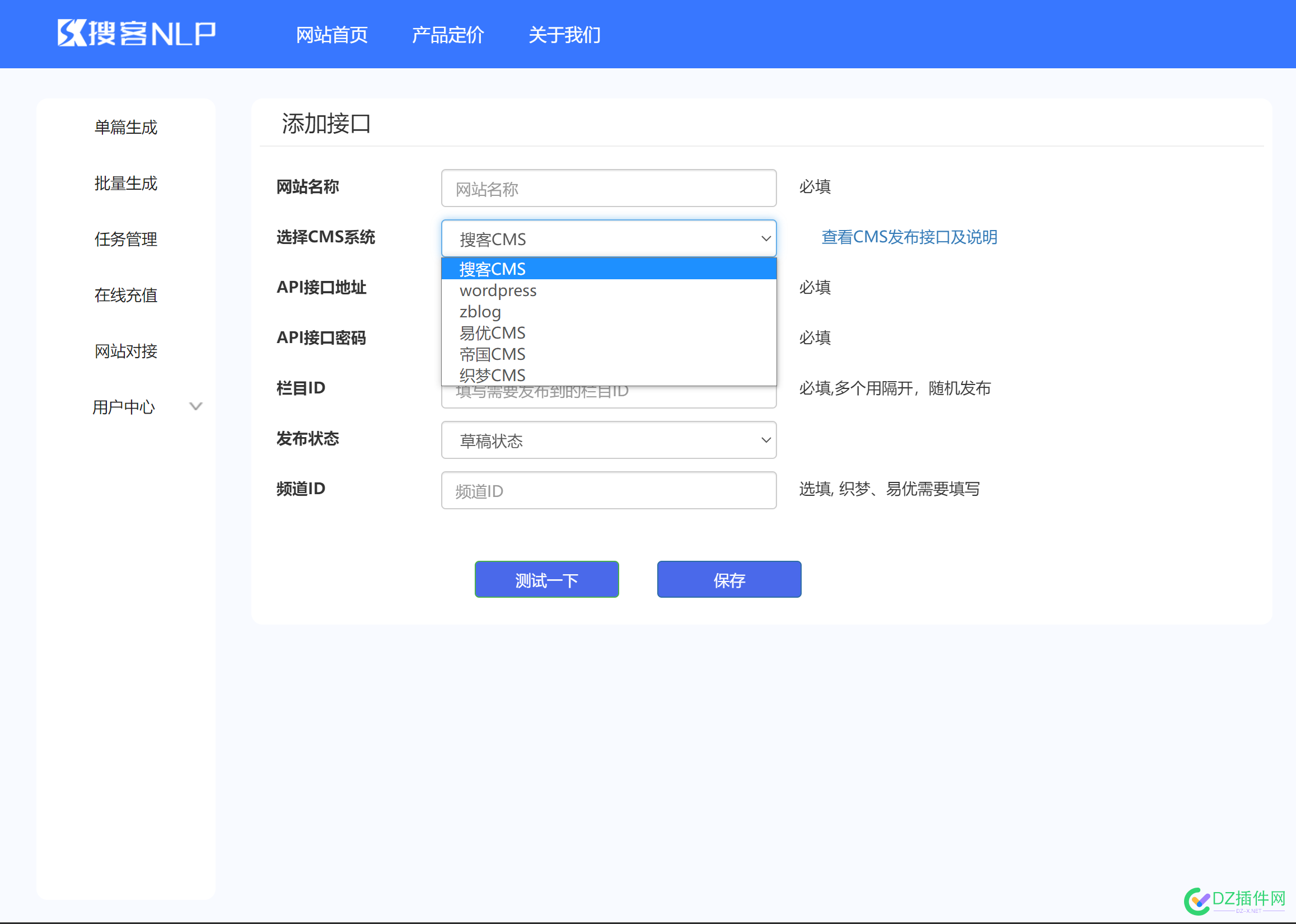Focus the 网站名称 input field
1296x924 pixels.
pos(609,189)
